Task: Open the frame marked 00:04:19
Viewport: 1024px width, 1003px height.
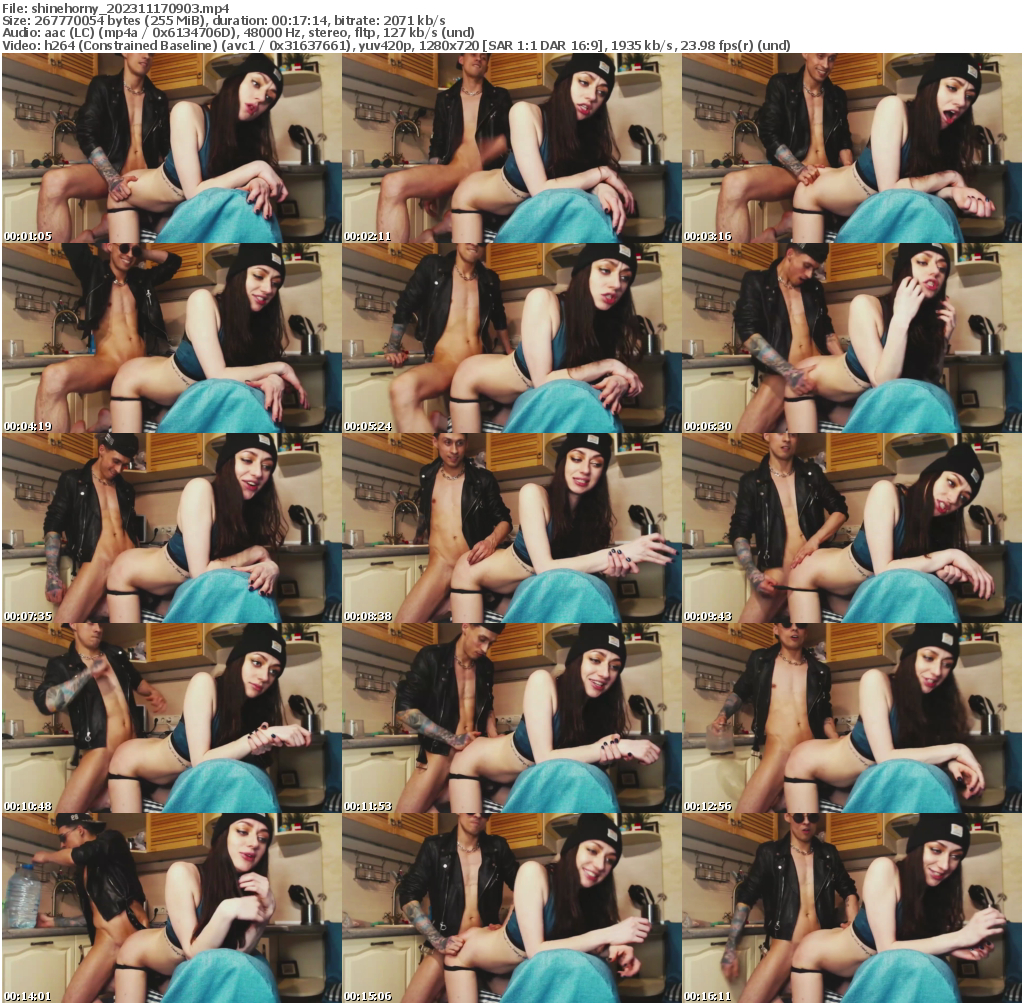Action: 170,338
